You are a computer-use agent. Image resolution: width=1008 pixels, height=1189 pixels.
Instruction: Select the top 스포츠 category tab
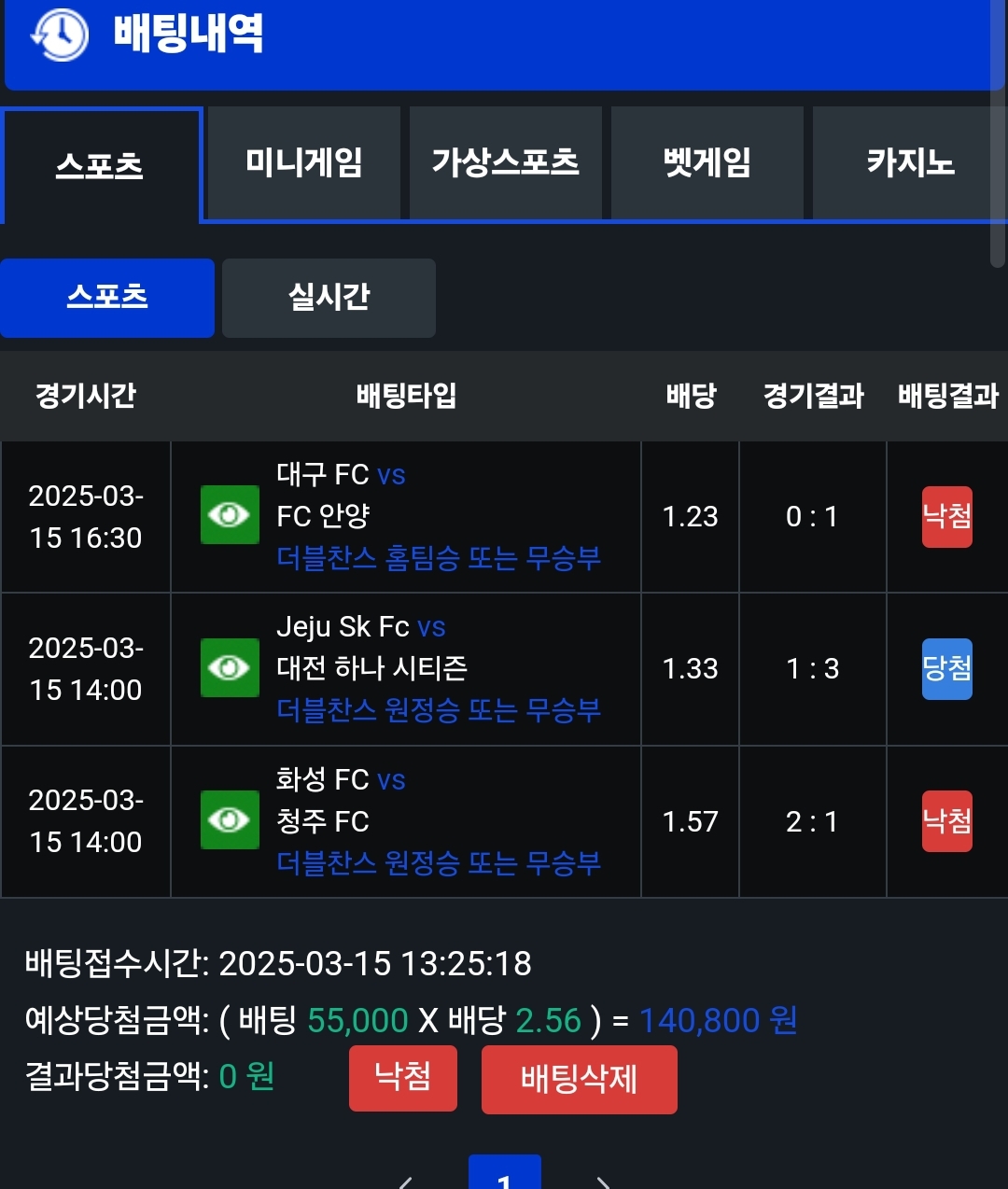[100, 166]
